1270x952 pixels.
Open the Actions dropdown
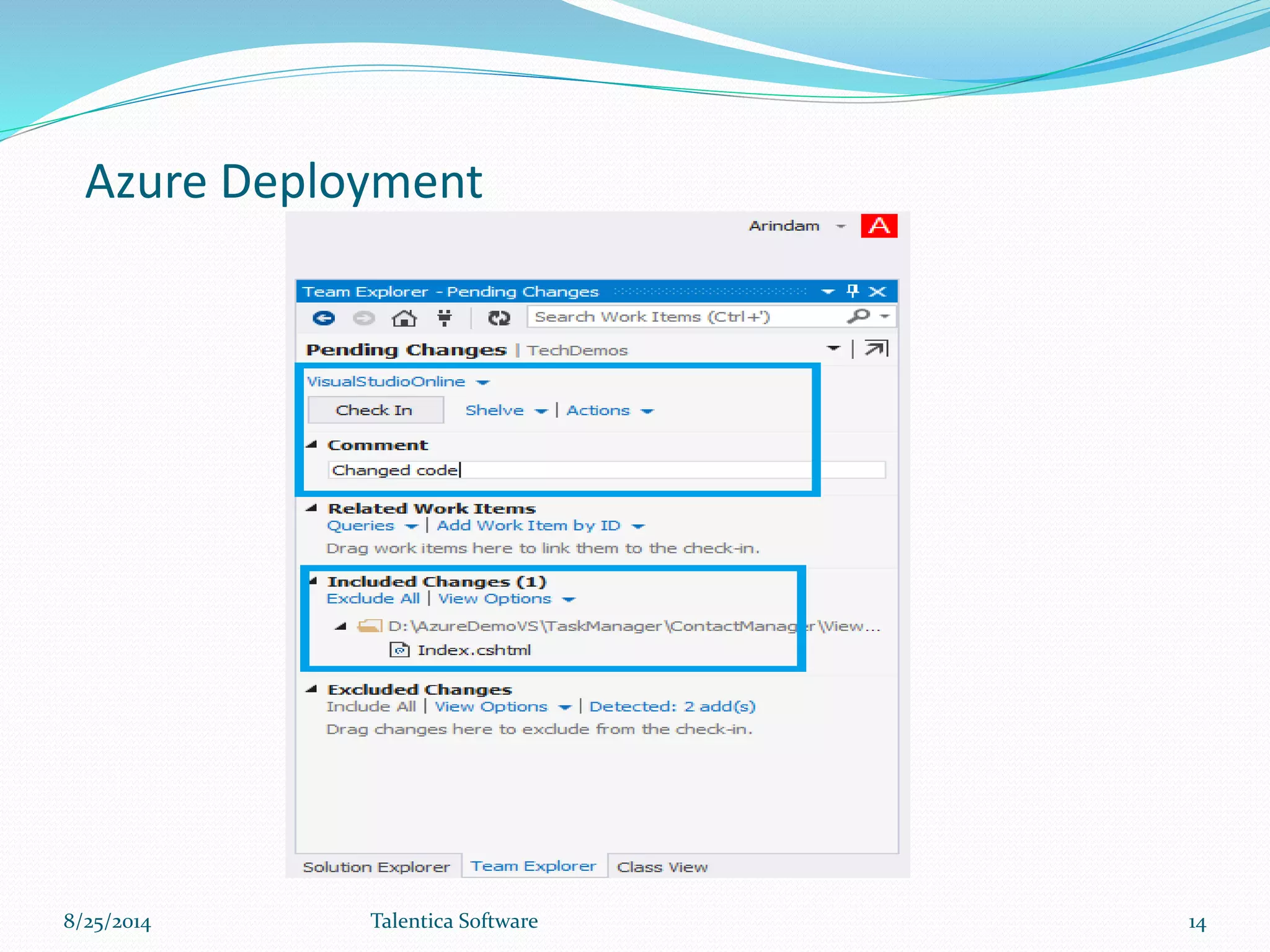point(647,412)
